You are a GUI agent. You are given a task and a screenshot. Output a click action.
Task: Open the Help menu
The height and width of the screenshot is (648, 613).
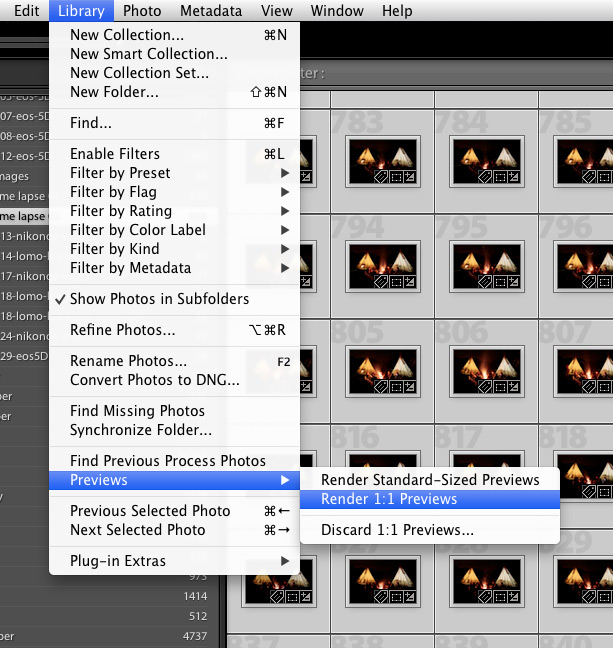[397, 11]
